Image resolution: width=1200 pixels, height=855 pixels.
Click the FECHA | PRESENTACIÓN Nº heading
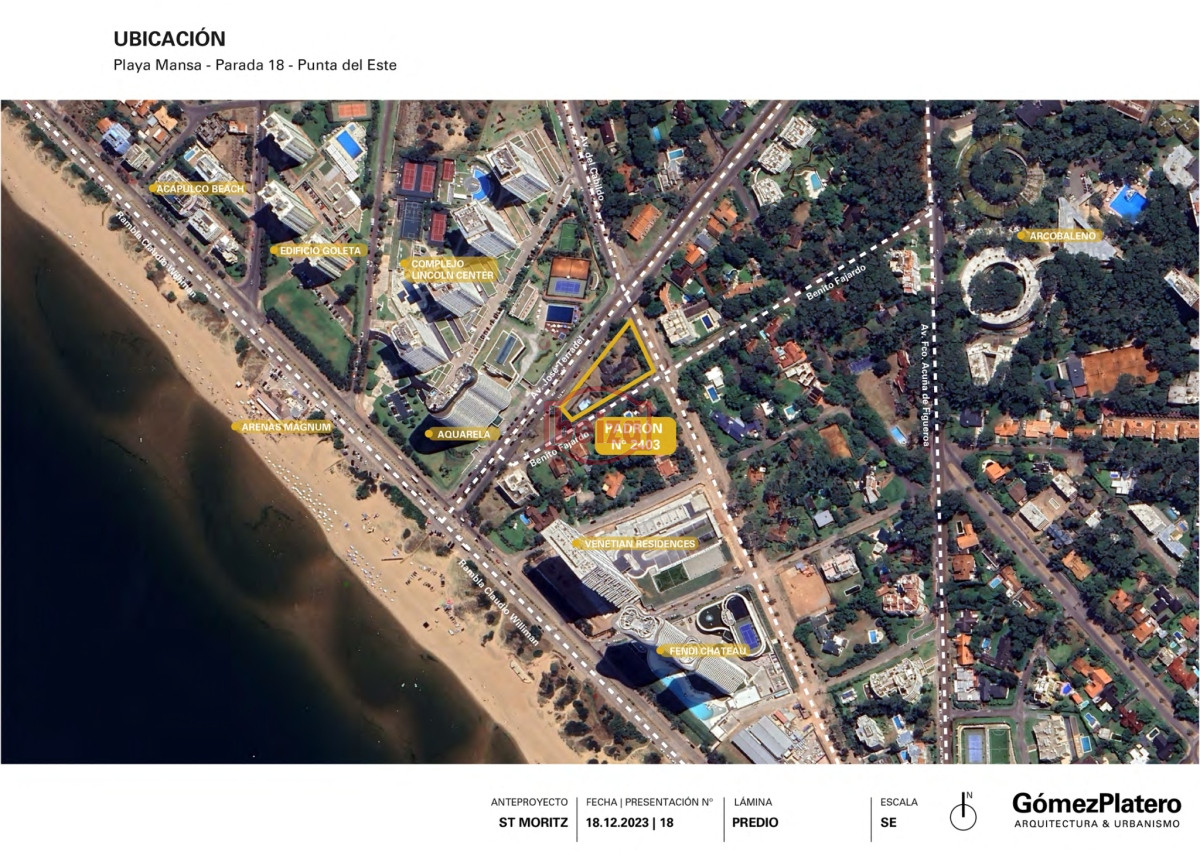650,802
